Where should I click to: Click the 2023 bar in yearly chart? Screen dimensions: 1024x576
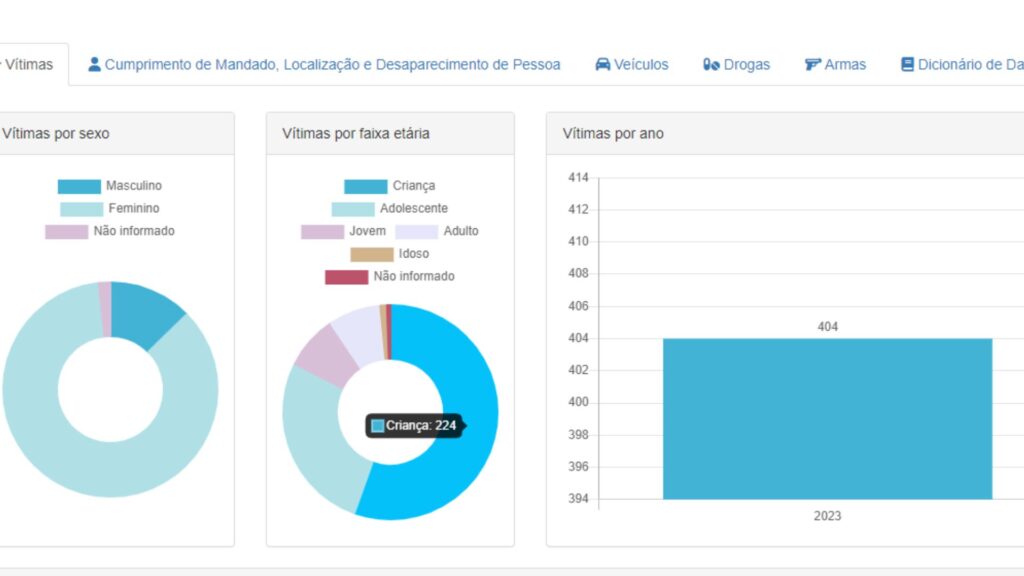(827, 418)
